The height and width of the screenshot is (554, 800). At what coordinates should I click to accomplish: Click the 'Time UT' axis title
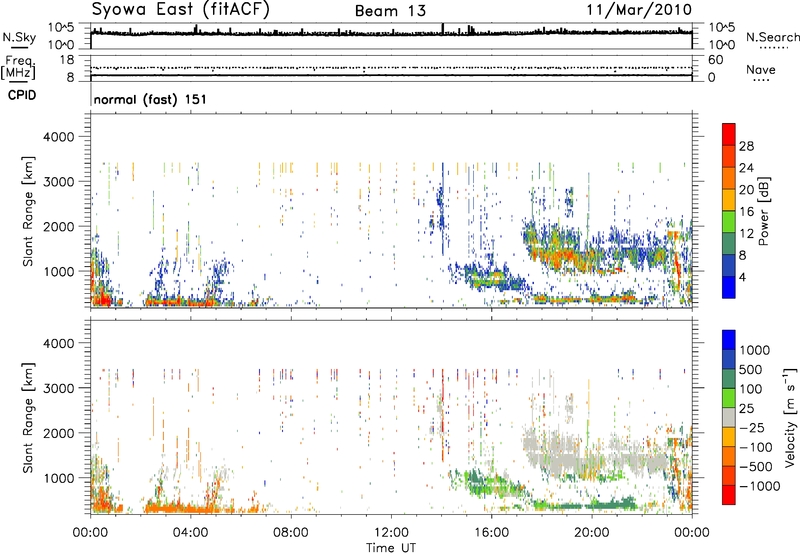pos(391,548)
